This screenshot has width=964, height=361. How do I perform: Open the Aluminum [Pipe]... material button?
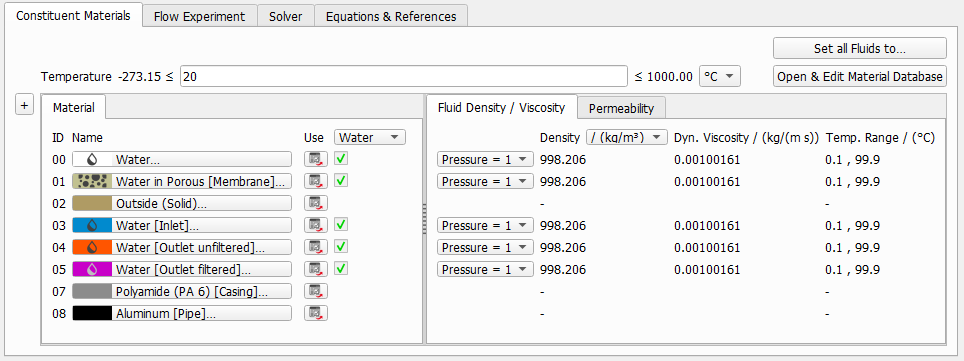click(182, 313)
